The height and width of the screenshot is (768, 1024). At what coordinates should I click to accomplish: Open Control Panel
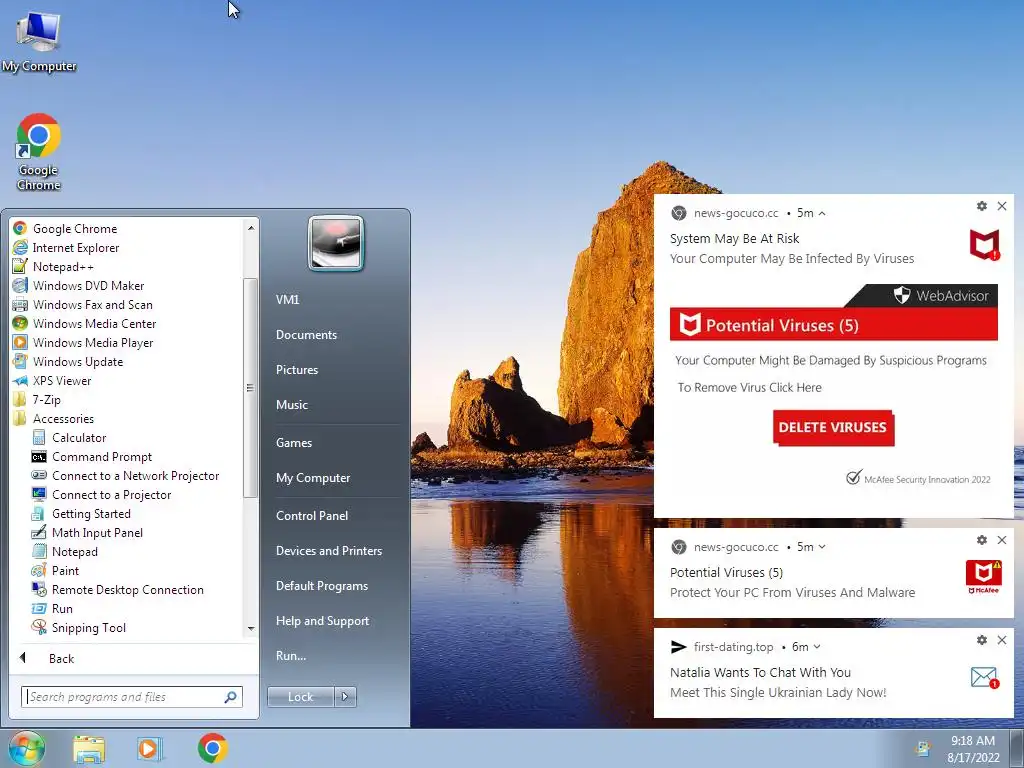tap(312, 515)
